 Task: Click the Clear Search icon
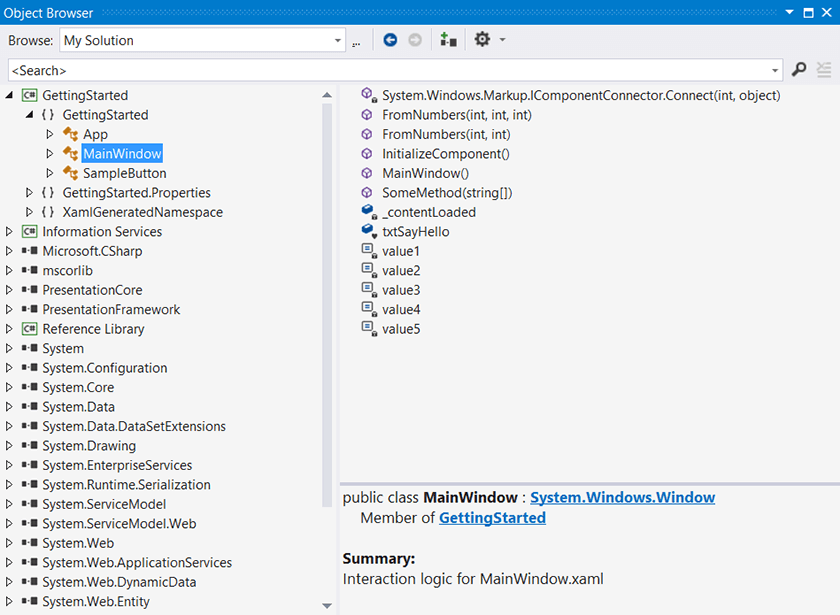824,70
